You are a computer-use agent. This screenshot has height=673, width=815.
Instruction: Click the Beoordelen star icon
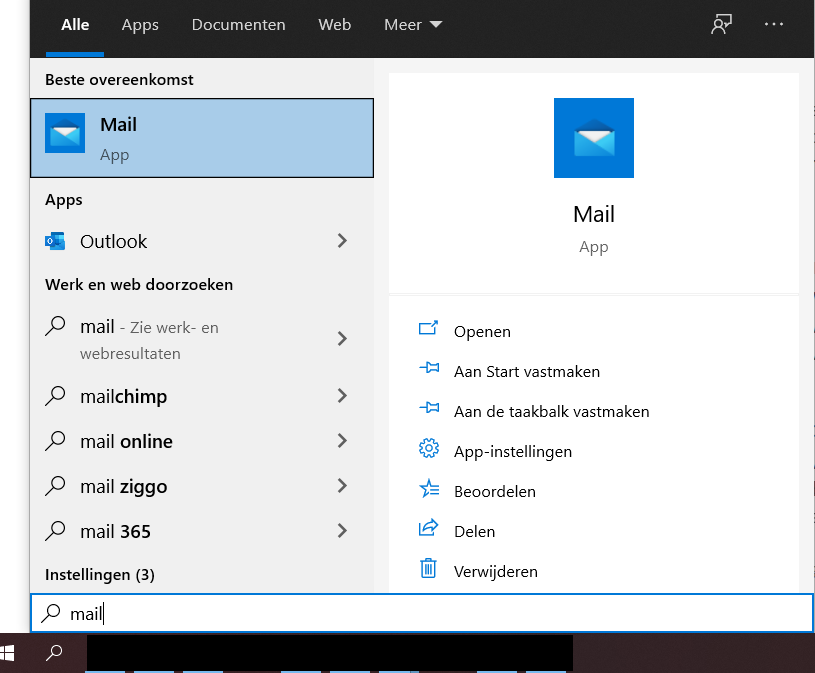(x=428, y=490)
